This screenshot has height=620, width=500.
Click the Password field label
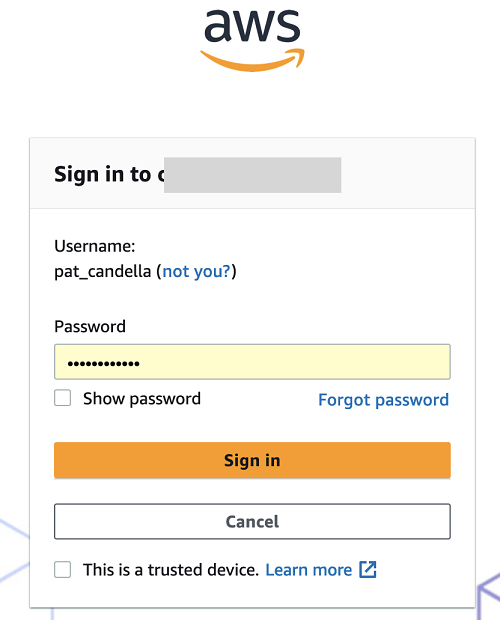coord(90,327)
